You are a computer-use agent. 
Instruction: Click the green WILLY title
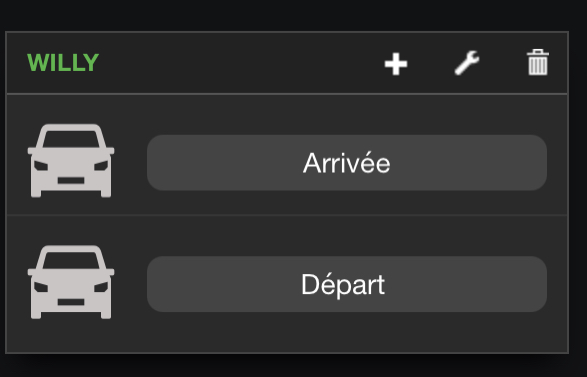pos(63,63)
